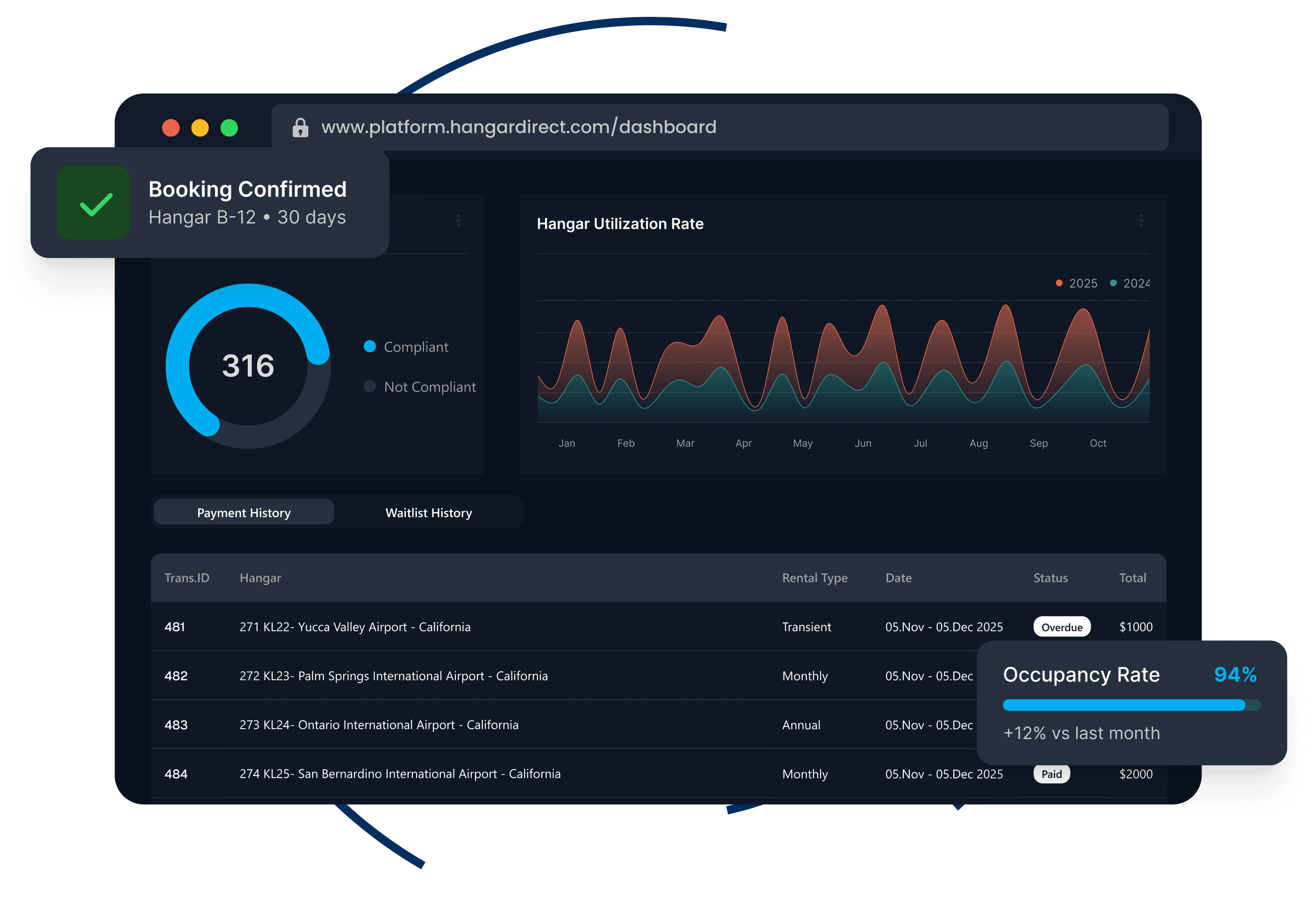
Task: Click the Rental Type column header
Action: (814, 578)
